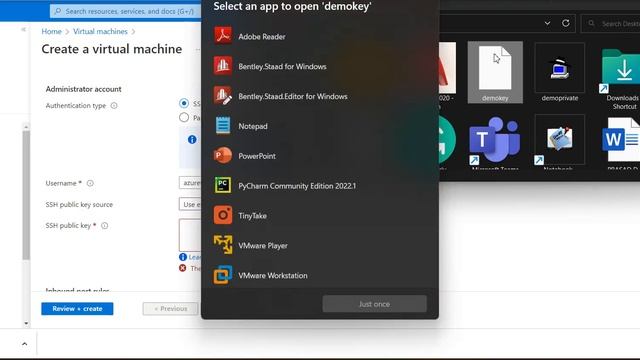Go to Virtual machines breadcrumb
Screen dimensions: 640x360
pyautogui.click(x=100, y=31)
